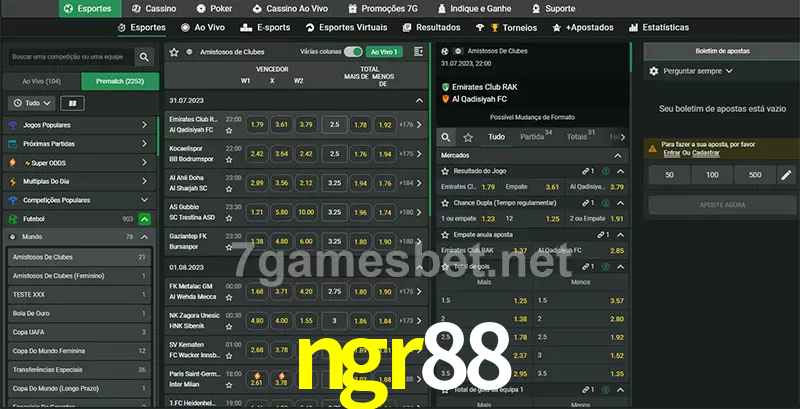Select the 100 quick stake button
Screen dimensions: 800x409
point(711,175)
